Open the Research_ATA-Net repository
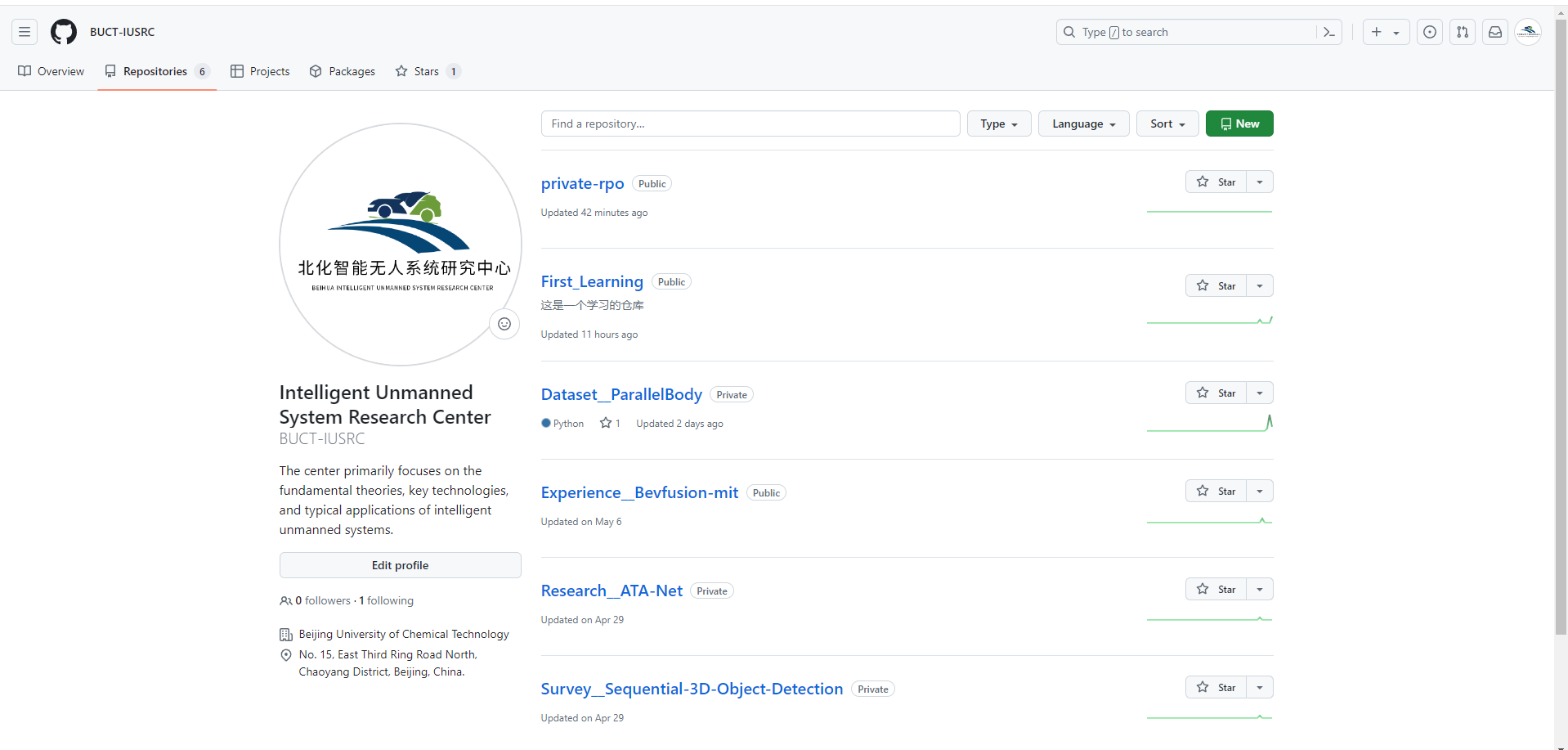The height and width of the screenshot is (750, 1568). pos(612,591)
